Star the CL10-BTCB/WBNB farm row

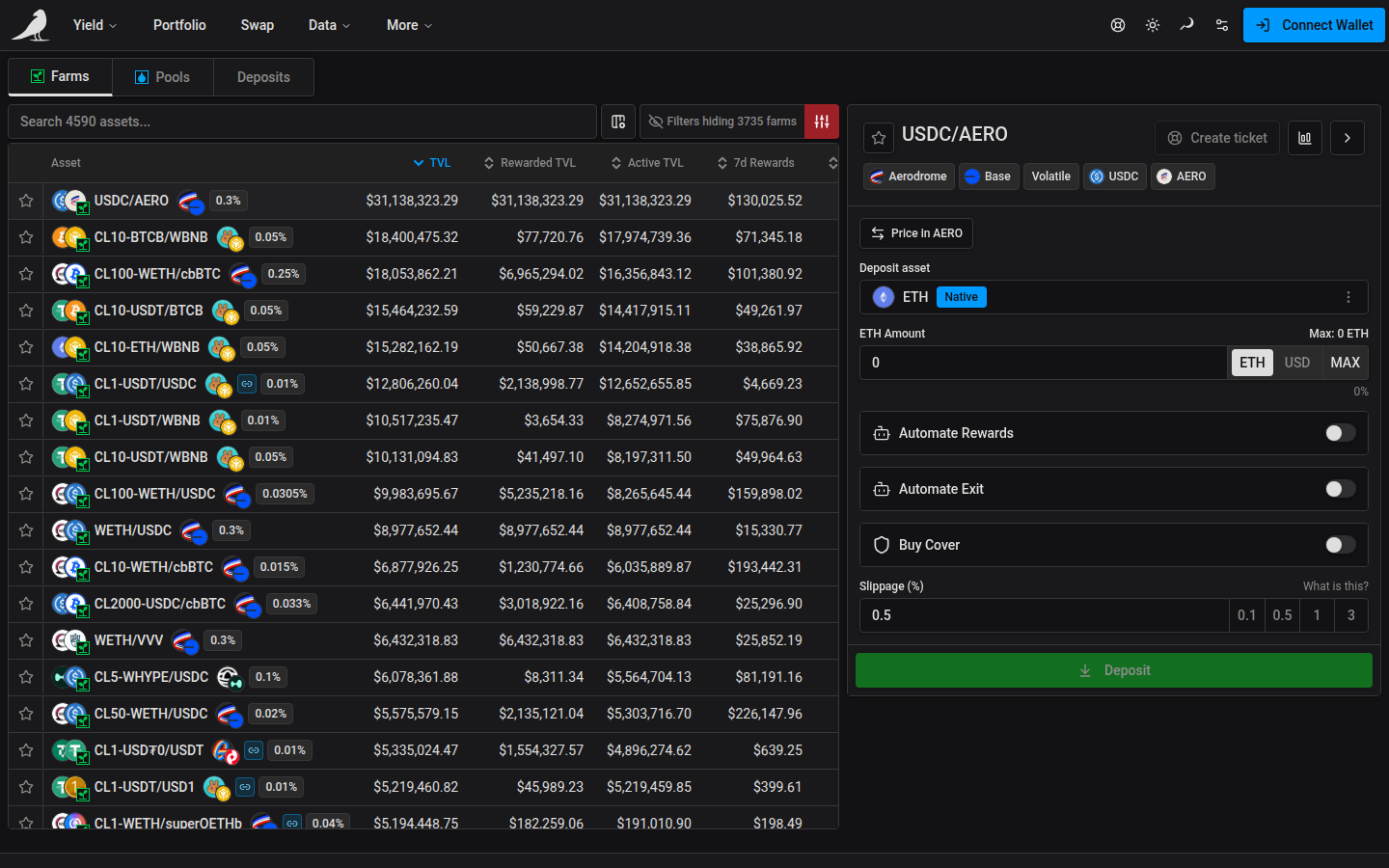(x=26, y=237)
